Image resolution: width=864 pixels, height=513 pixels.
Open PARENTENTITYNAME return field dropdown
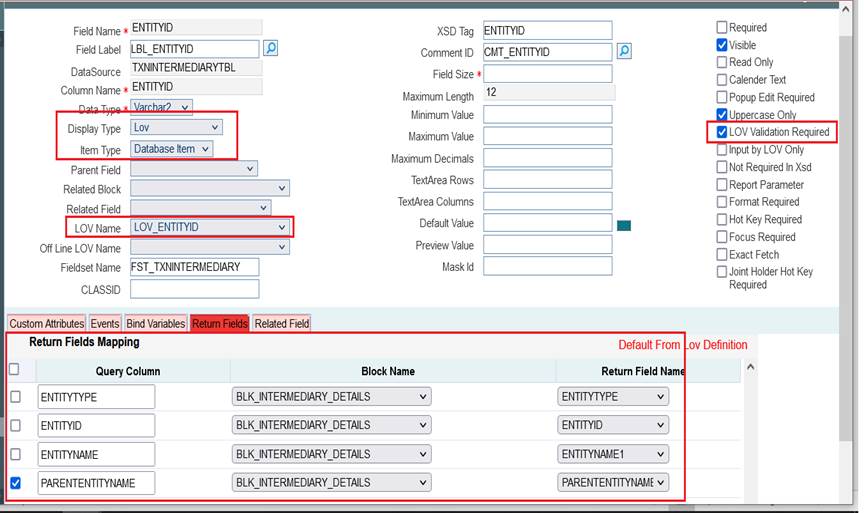pos(613,483)
